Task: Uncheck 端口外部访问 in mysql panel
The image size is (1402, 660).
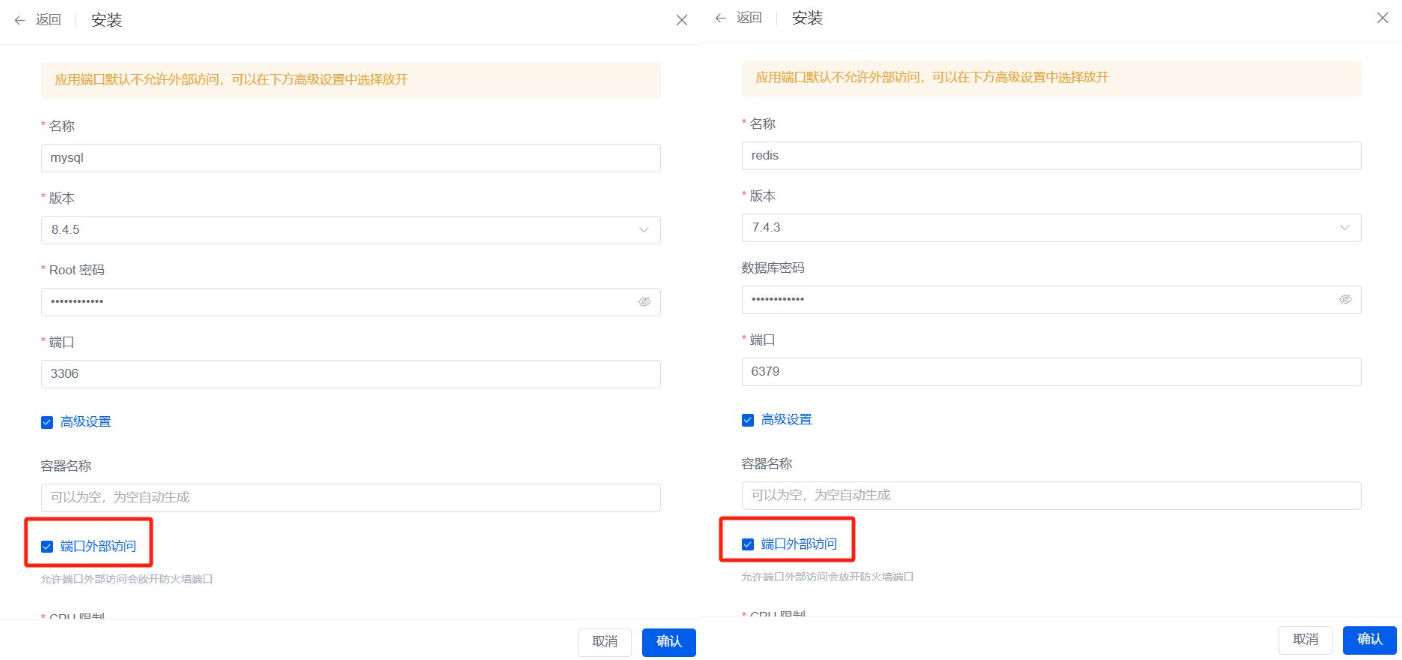Action: [x=47, y=546]
